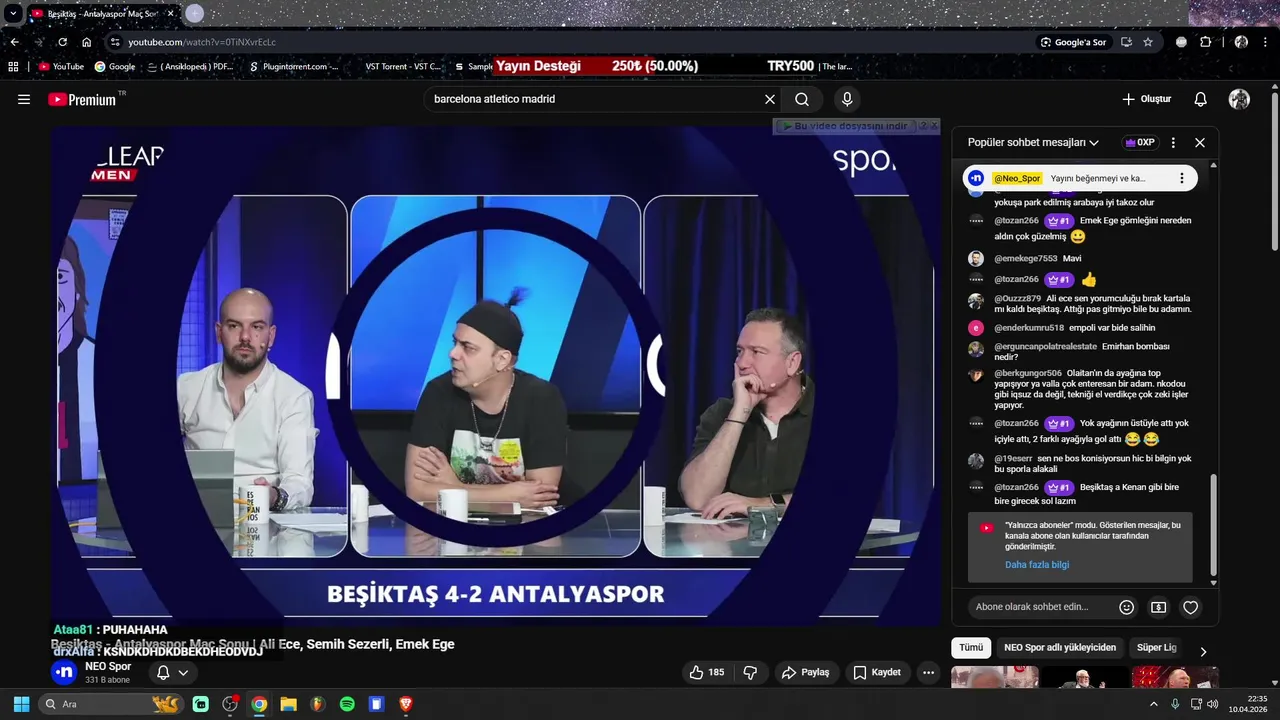Image resolution: width=1280 pixels, height=720 pixels.
Task: Click Oluştur create button
Action: (x=1146, y=99)
